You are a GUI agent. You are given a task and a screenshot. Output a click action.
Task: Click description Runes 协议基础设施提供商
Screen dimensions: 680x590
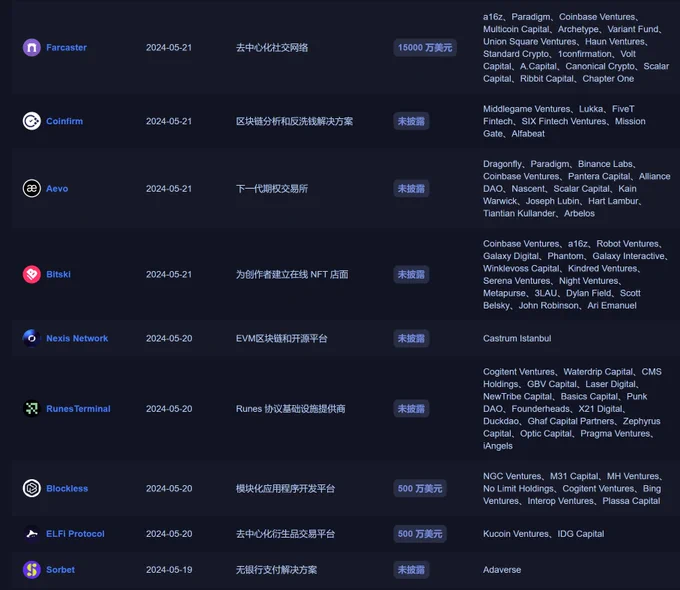291,409
